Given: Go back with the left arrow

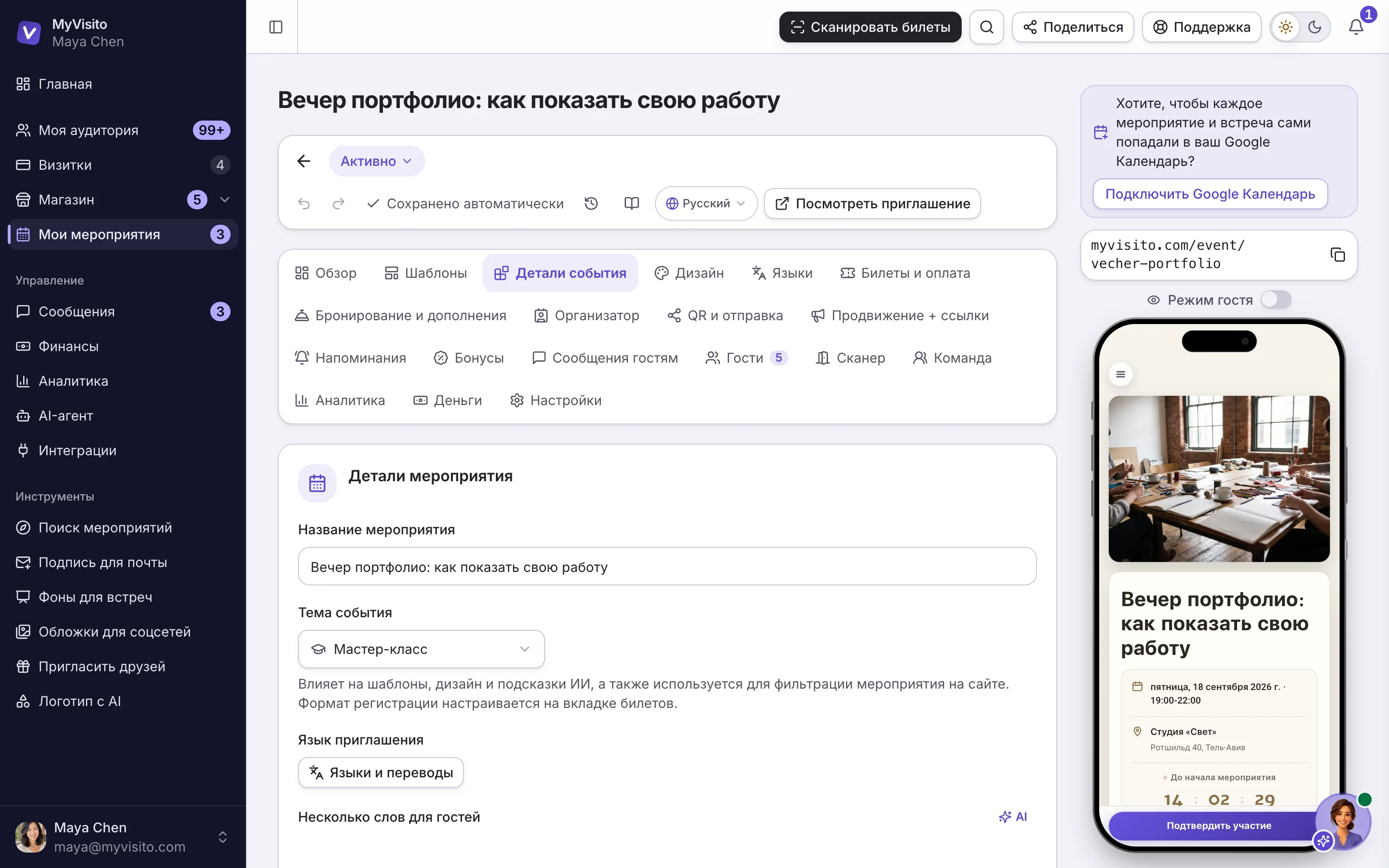Looking at the screenshot, I should 304,162.
